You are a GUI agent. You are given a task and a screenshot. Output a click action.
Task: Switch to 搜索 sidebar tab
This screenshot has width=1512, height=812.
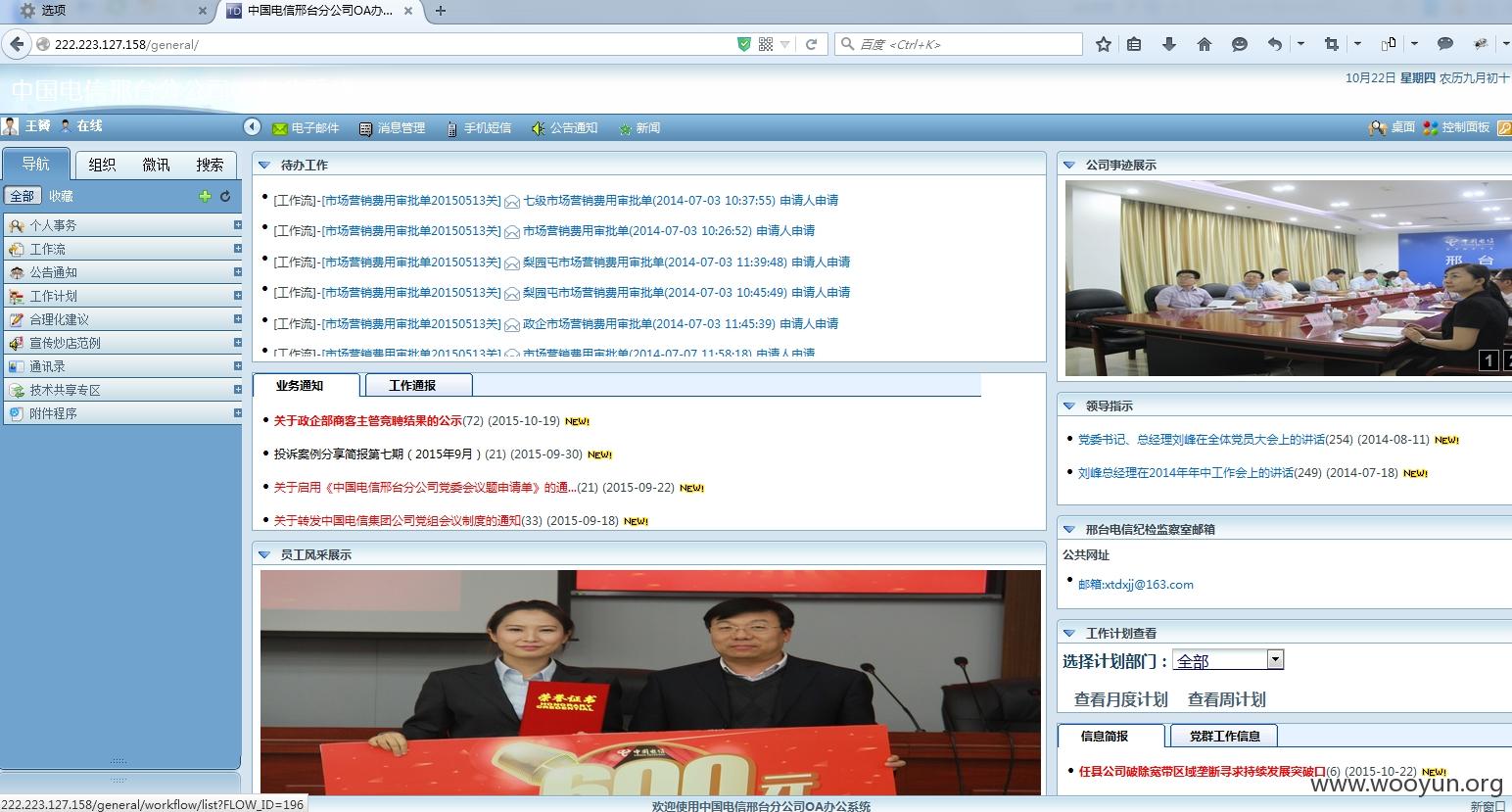210,165
